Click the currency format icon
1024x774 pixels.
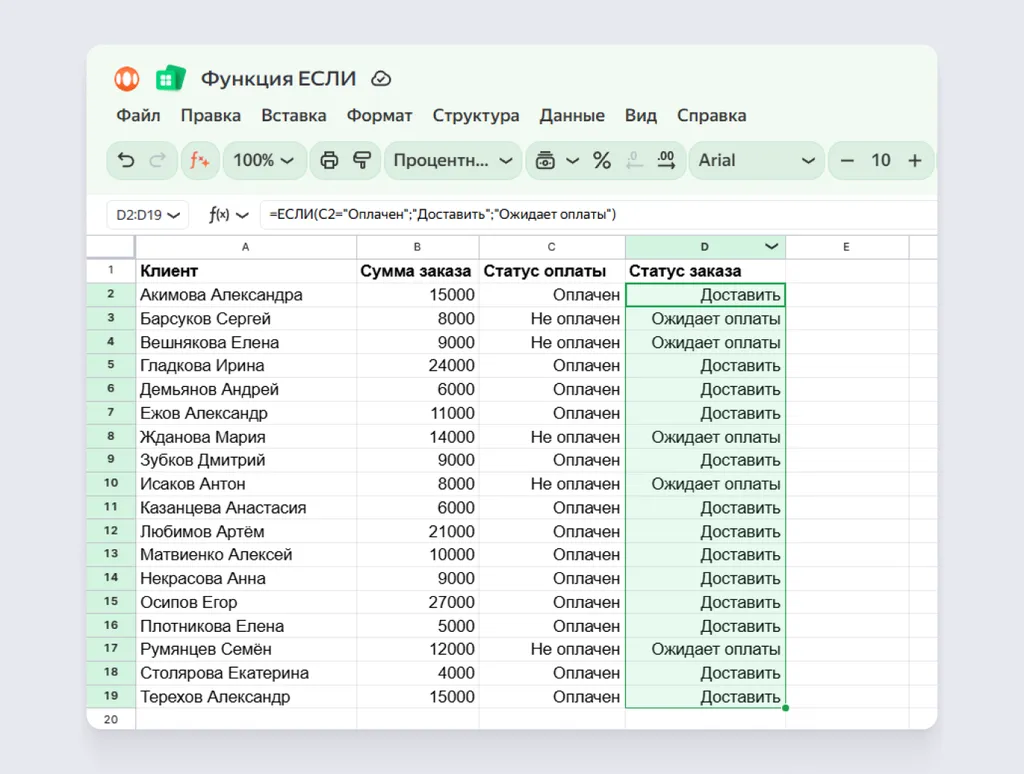click(545, 160)
